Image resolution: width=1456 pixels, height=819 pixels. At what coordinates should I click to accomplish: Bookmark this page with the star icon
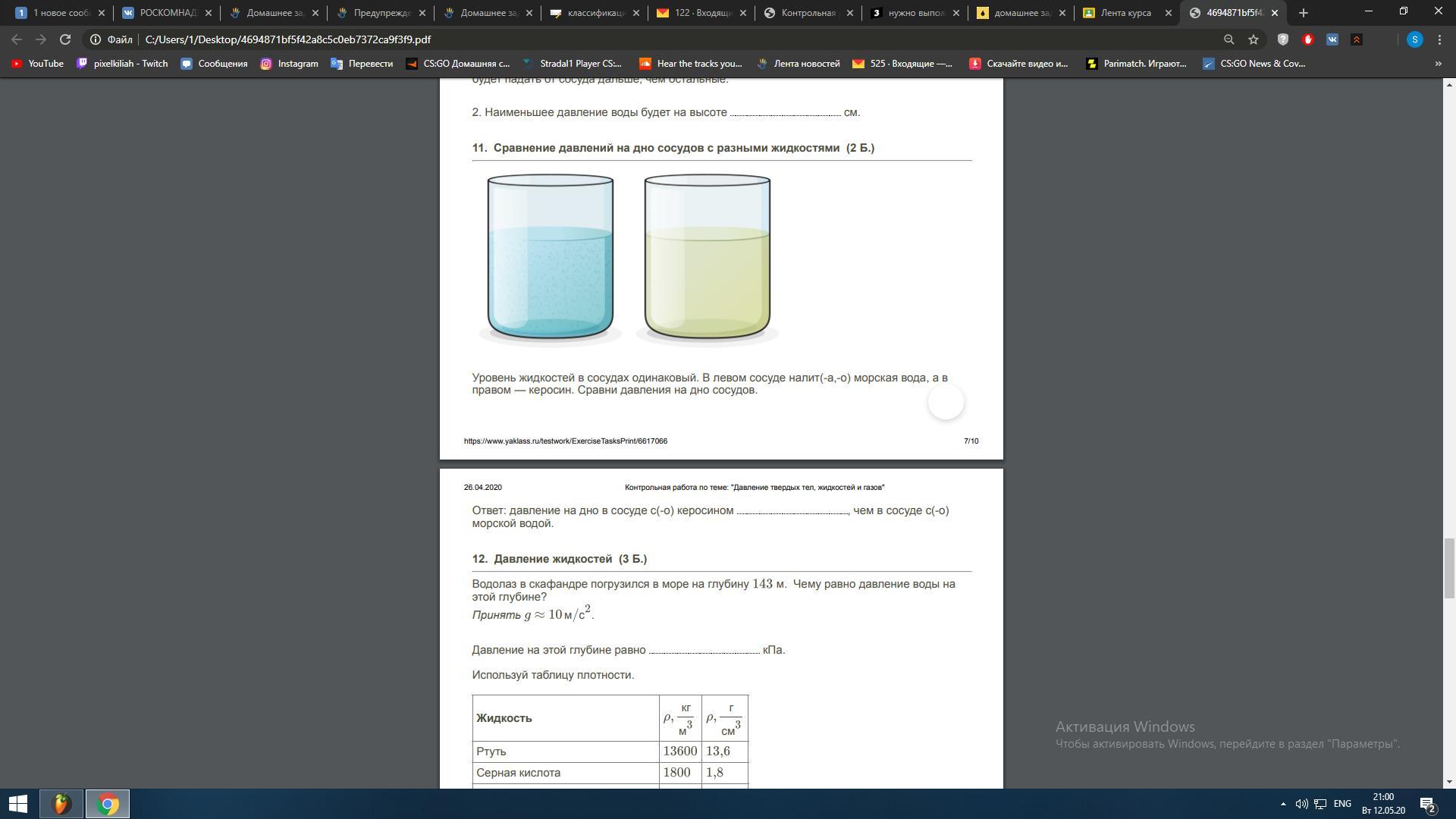[1254, 39]
